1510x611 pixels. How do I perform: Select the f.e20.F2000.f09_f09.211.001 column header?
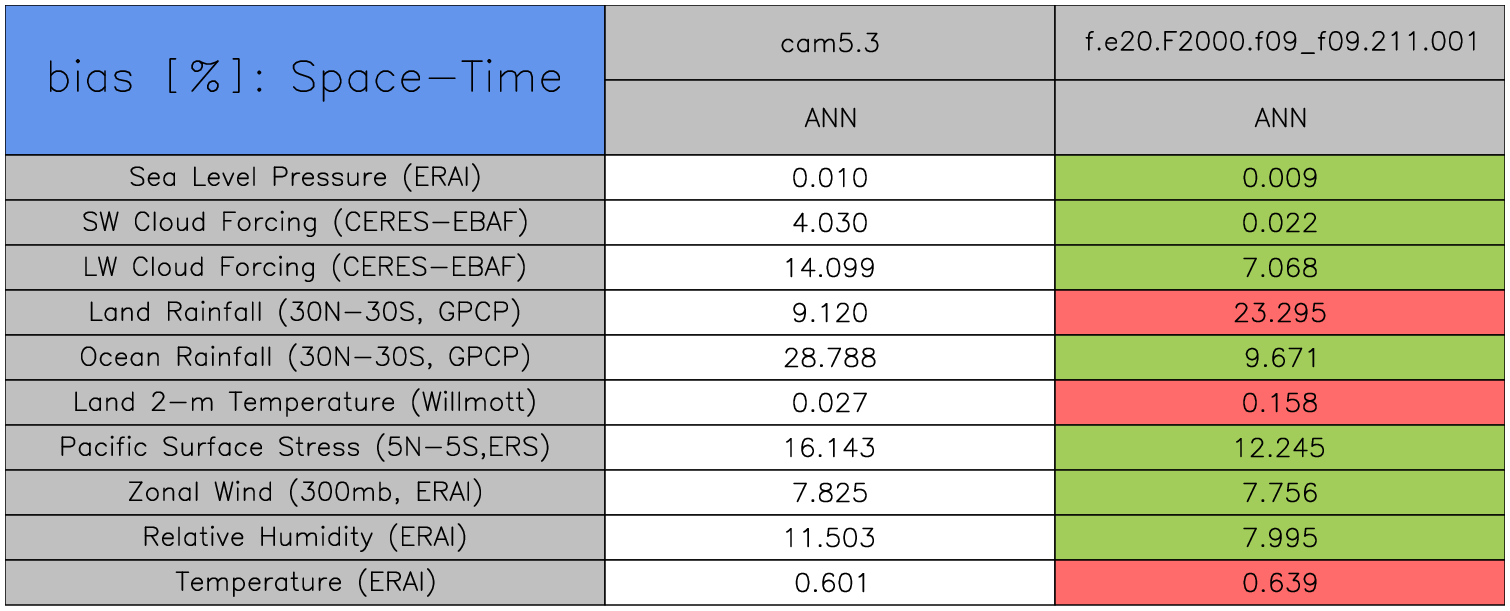1280,43
